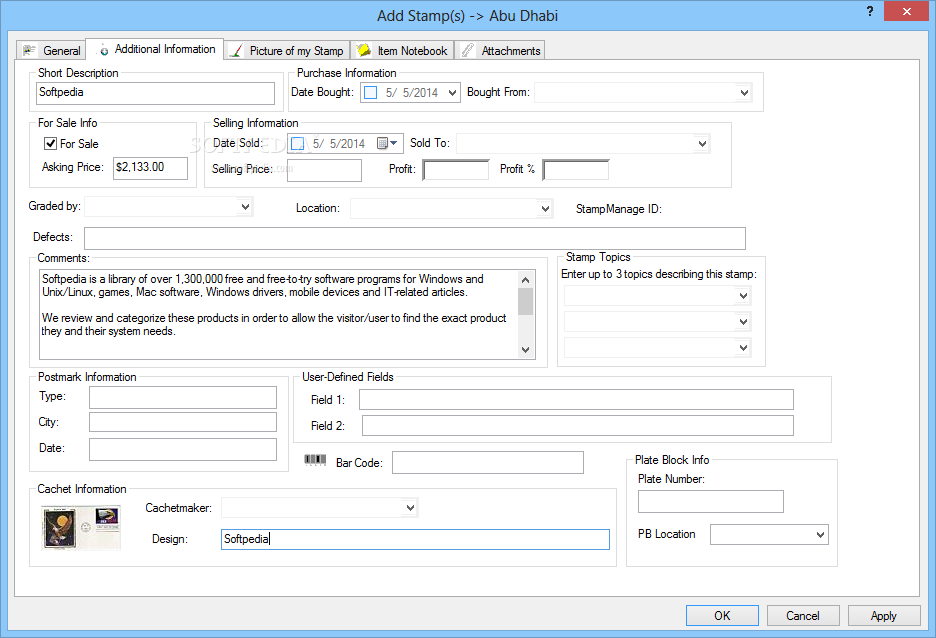This screenshot has width=936, height=638.
Task: Click the Item Notebook lightbulb icon
Action: pyautogui.click(x=364, y=50)
